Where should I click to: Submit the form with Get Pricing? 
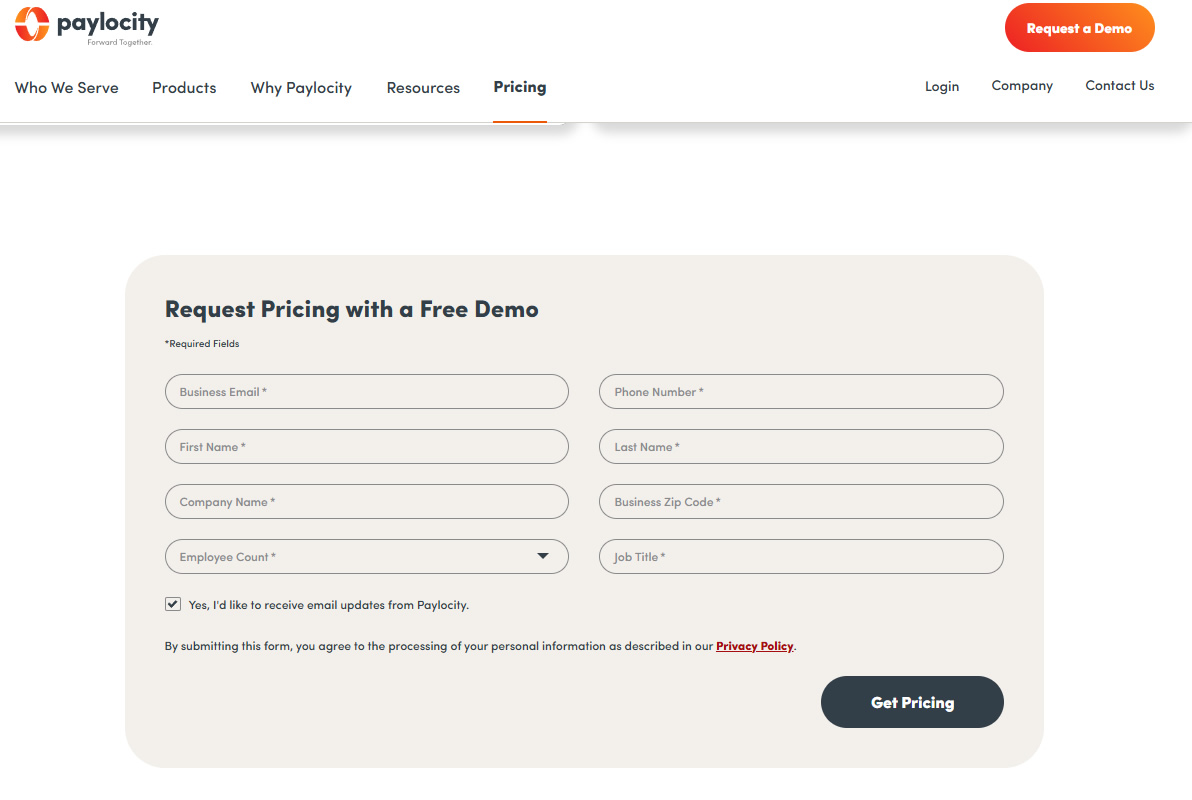pos(911,701)
